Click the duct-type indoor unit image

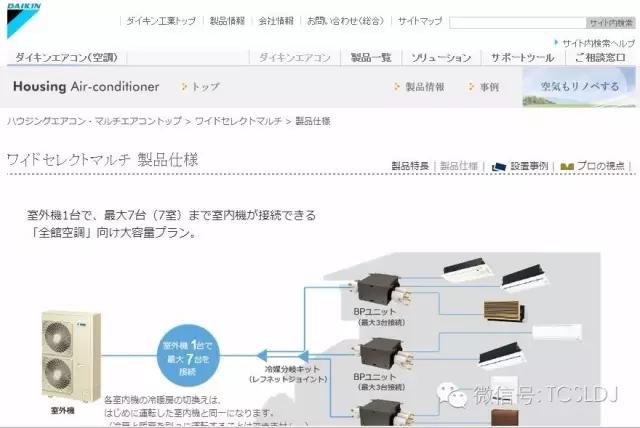(504, 311)
